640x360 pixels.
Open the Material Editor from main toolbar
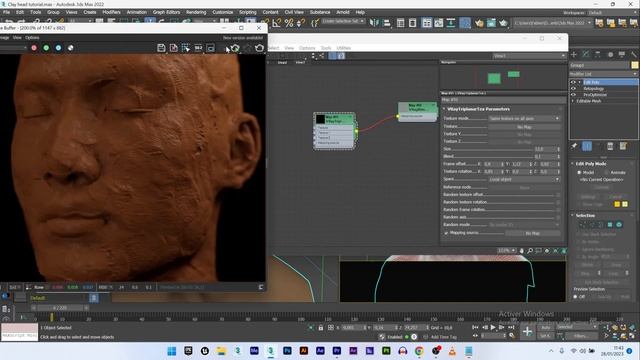click(x=465, y=22)
